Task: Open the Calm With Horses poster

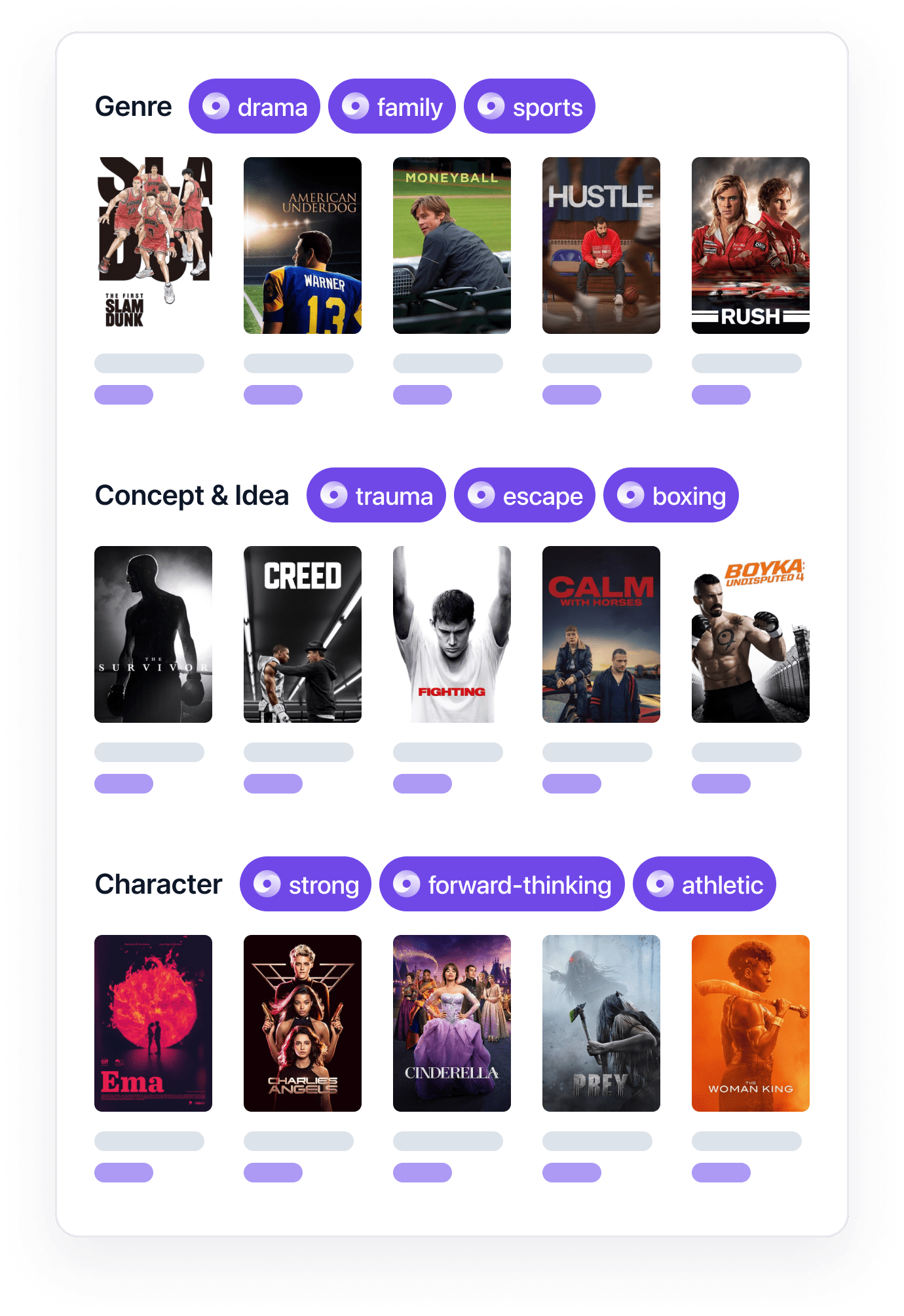Action: (601, 634)
